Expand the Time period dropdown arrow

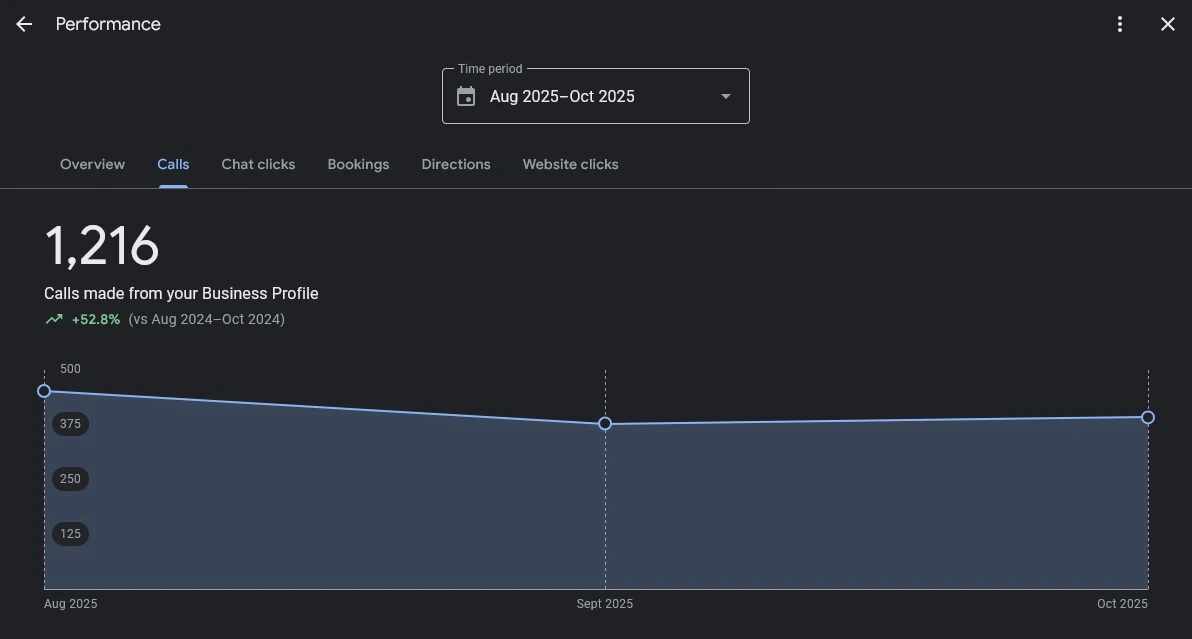725,97
